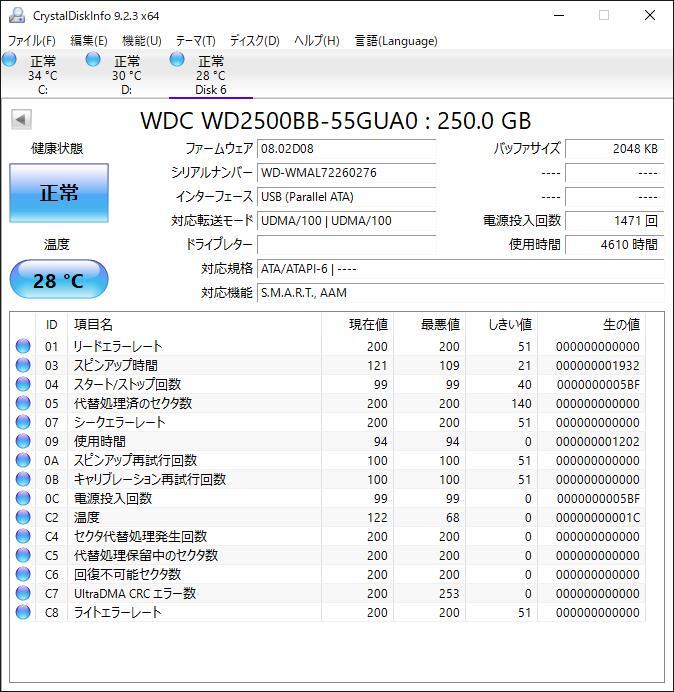674x692 pixels.
Task: Click transfer mode field UDMA/100 | UDMA/100
Action: click(x=346, y=220)
